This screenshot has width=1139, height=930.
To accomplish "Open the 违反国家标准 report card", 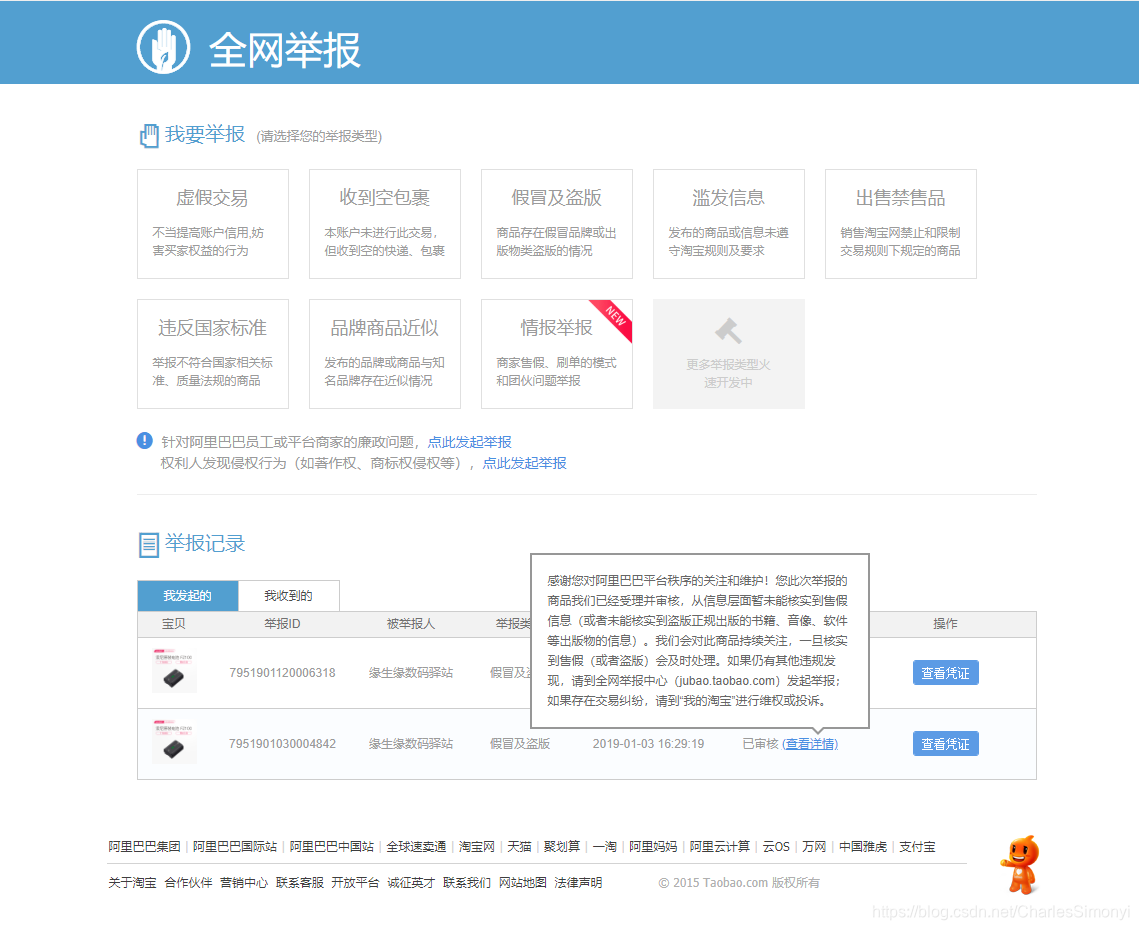I will pos(213,354).
